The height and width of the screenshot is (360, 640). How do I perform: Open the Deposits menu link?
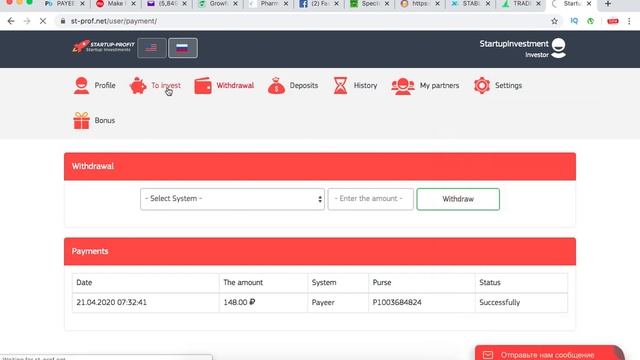tap(304, 86)
